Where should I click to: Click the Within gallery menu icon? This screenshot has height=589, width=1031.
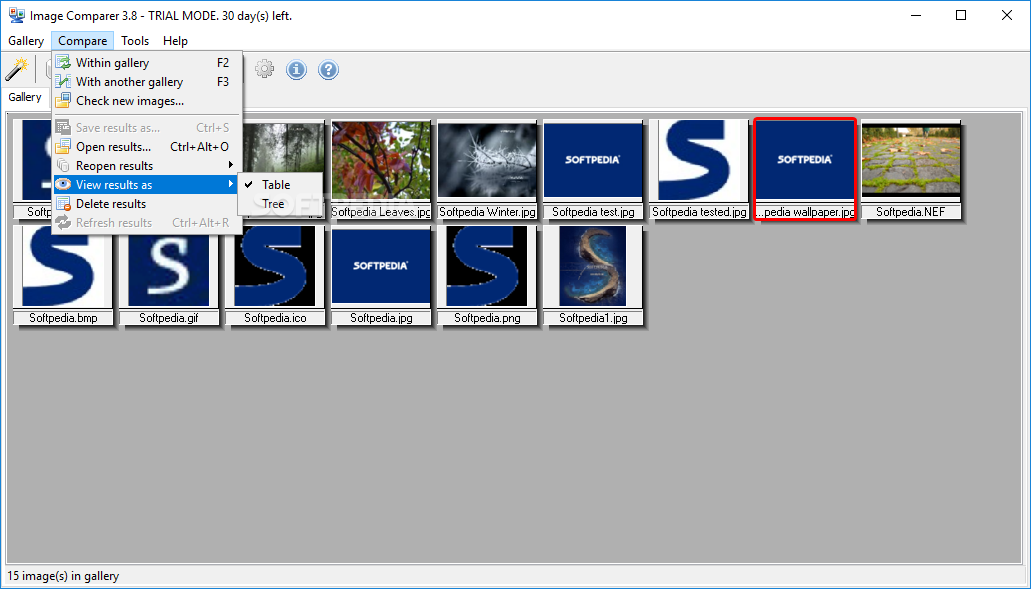coord(63,62)
